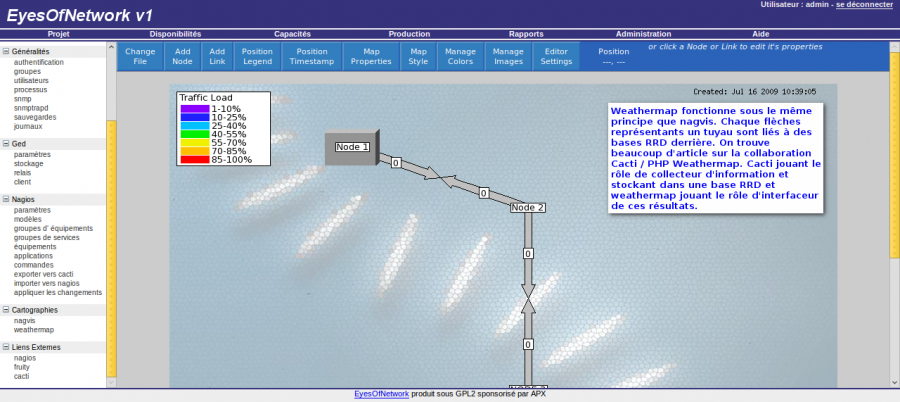Open utilisateurs in the sidebar
The image size is (900, 402).
[x=31, y=81]
